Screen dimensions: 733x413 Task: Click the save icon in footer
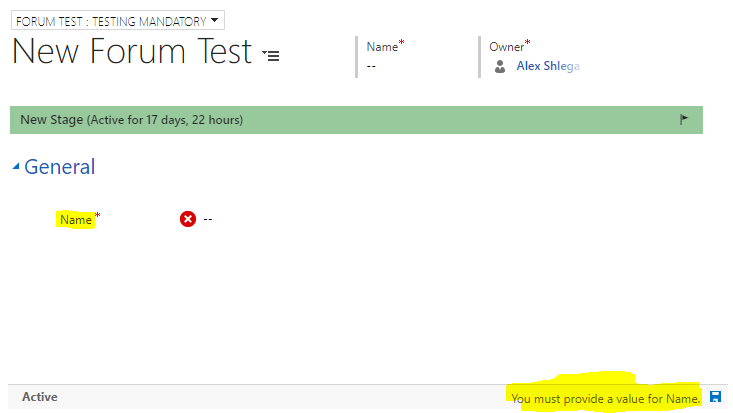coord(715,397)
